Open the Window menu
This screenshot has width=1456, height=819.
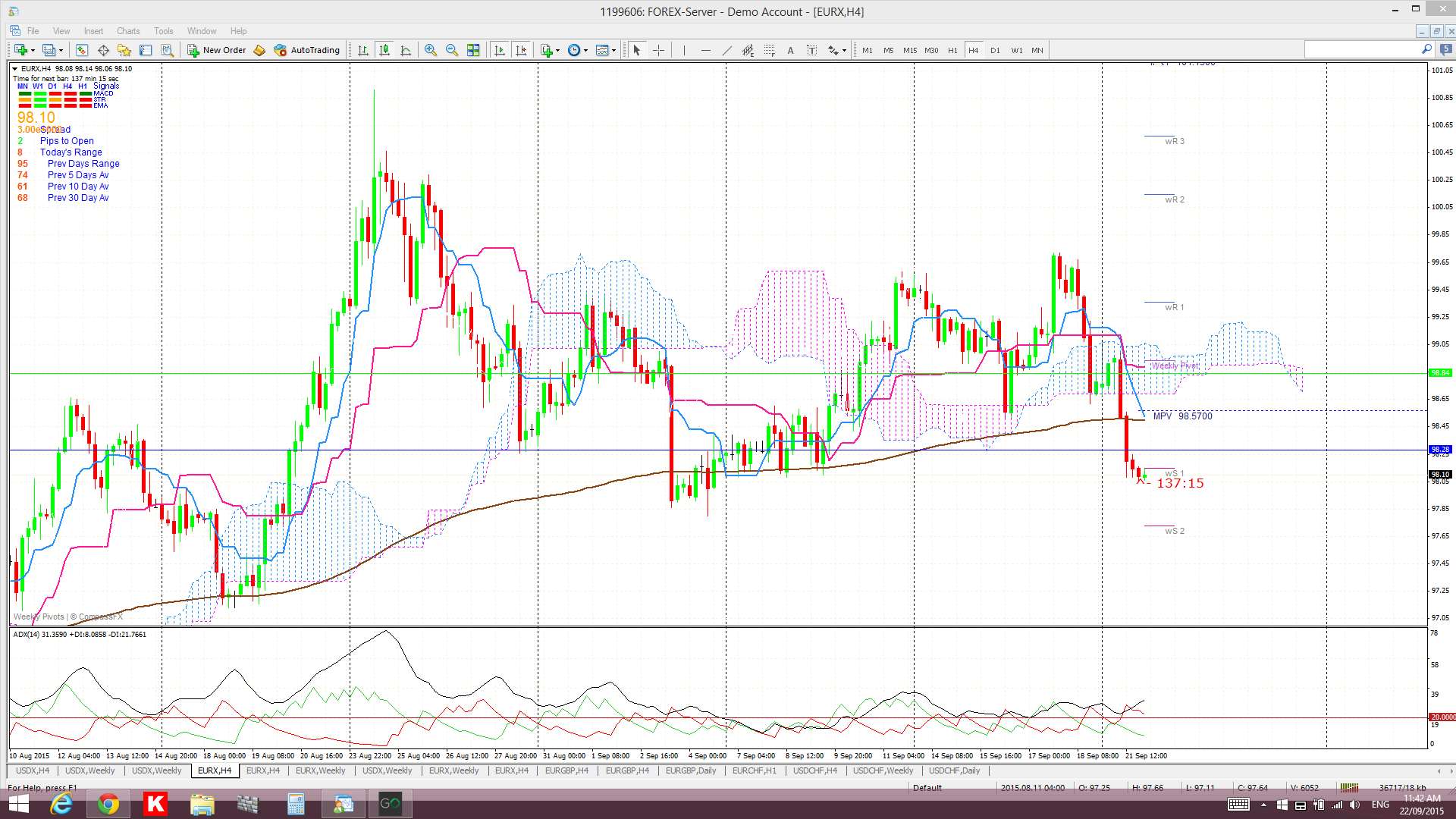click(x=202, y=31)
